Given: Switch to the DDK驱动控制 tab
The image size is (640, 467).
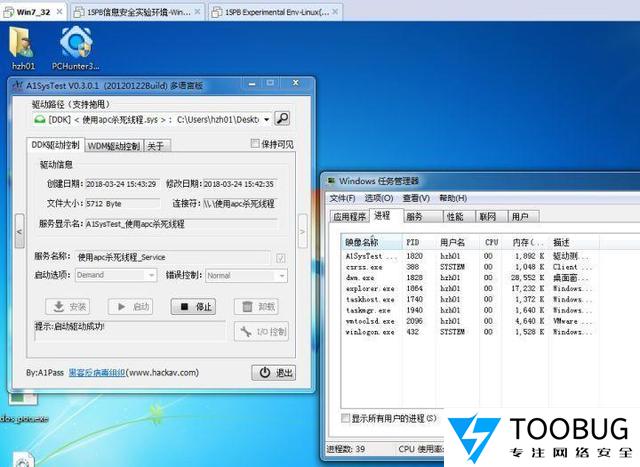Looking at the screenshot, I should pyautogui.click(x=56, y=145).
